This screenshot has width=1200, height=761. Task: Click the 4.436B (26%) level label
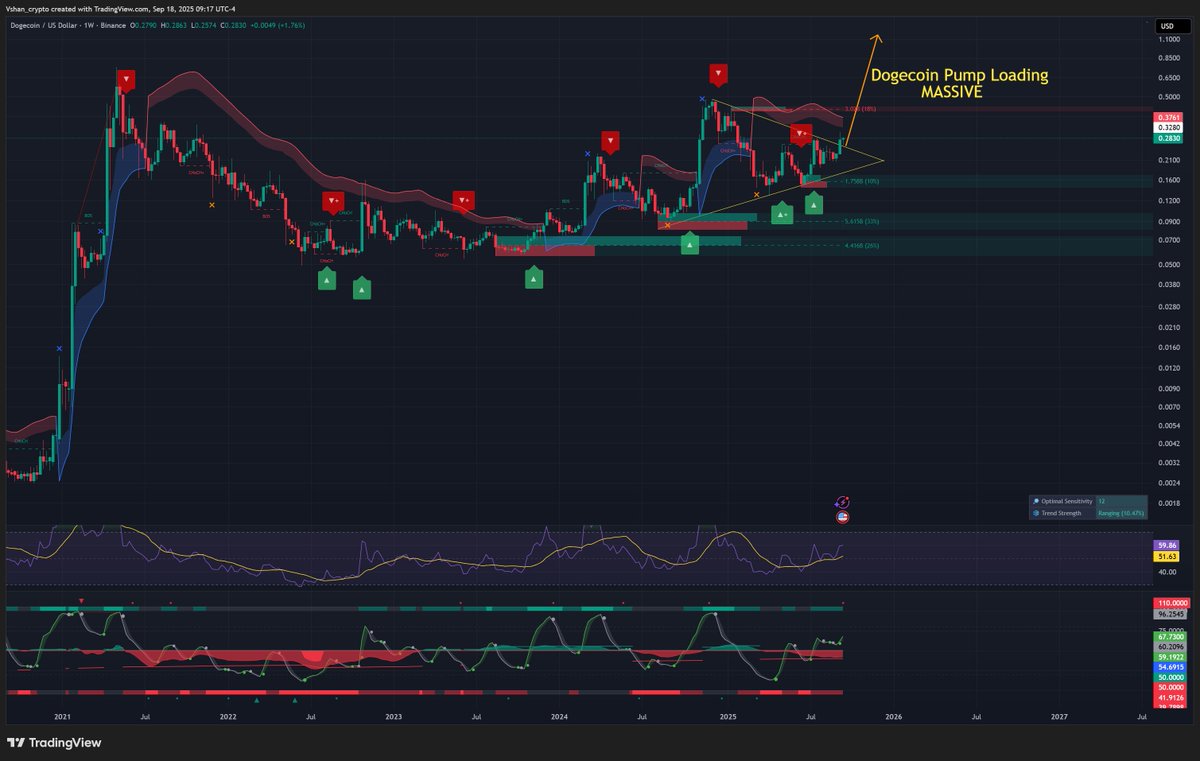tap(862, 245)
